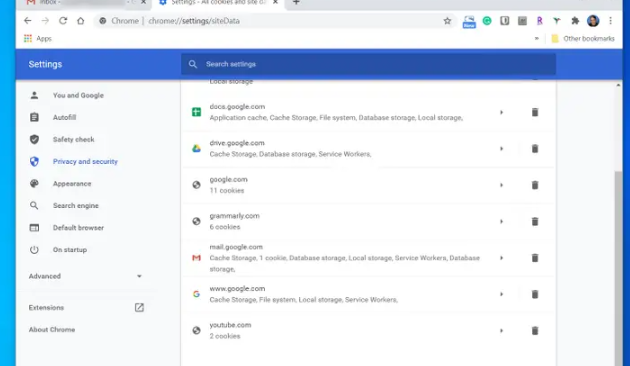Close the Gmail Inbox tab
Screen dimensions: 630x366
point(143,2)
